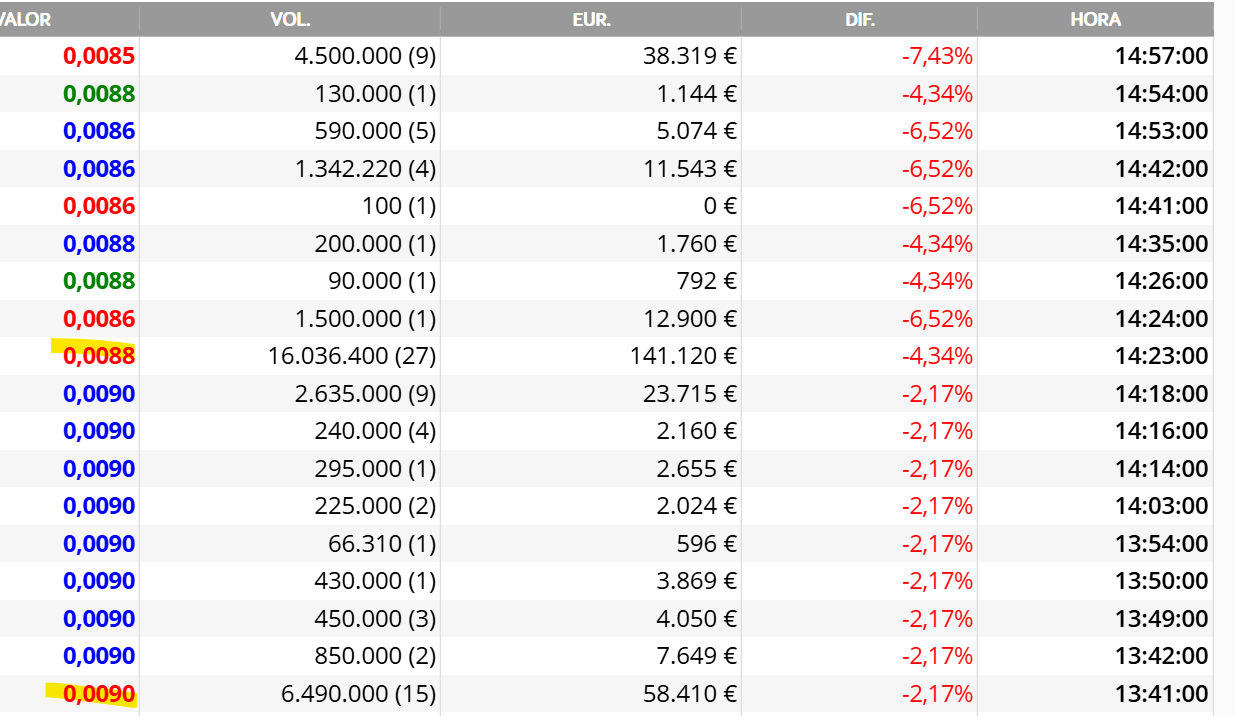Click the VALOR column header
Image resolution: width=1235 pixels, height=716 pixels.
click(x=27, y=19)
